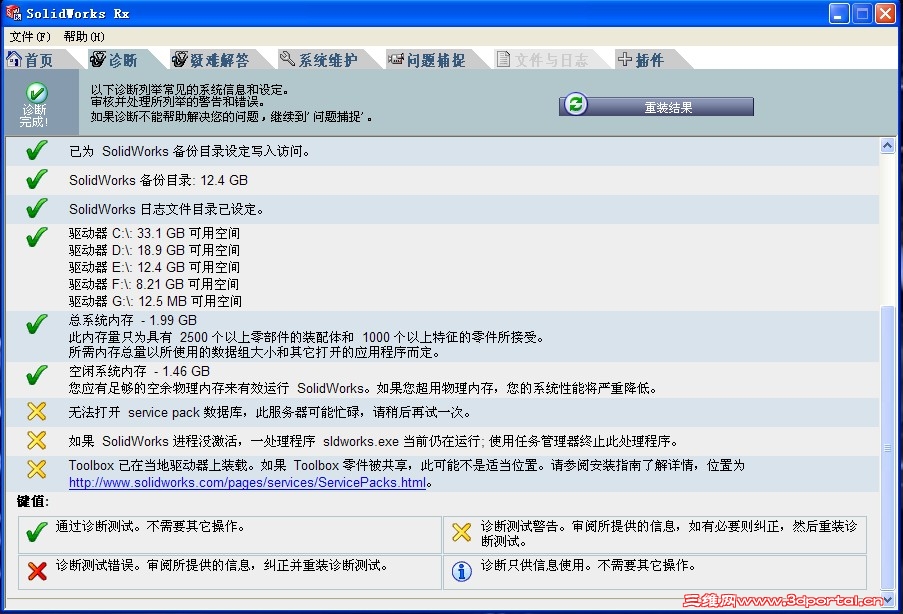Click the vertical scrollbar thumb
Screen dimensions: 903x614
click(x=887, y=448)
